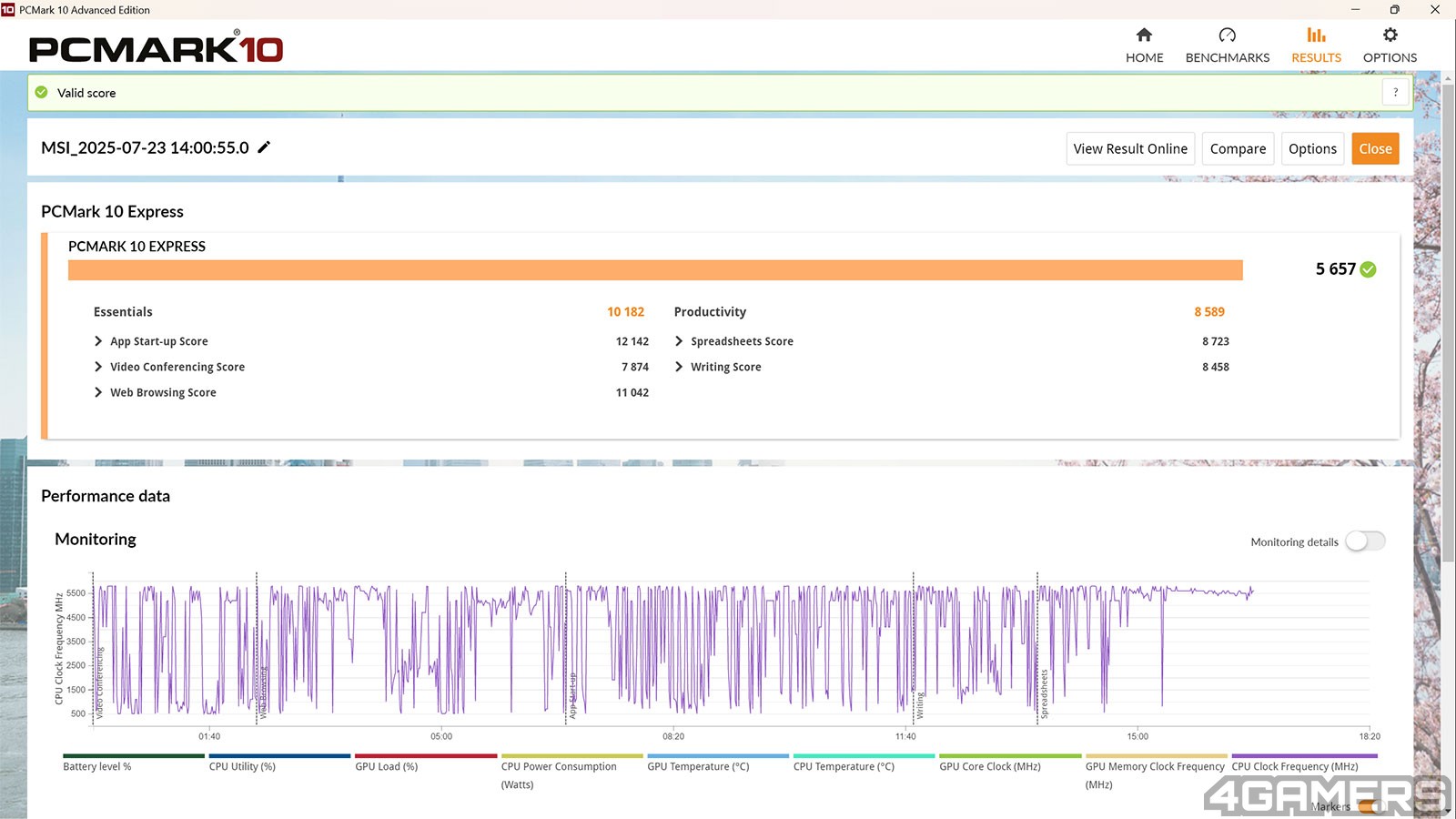1456x819 pixels.
Task: Click the green check beside score 5 657
Action: coord(1368,269)
